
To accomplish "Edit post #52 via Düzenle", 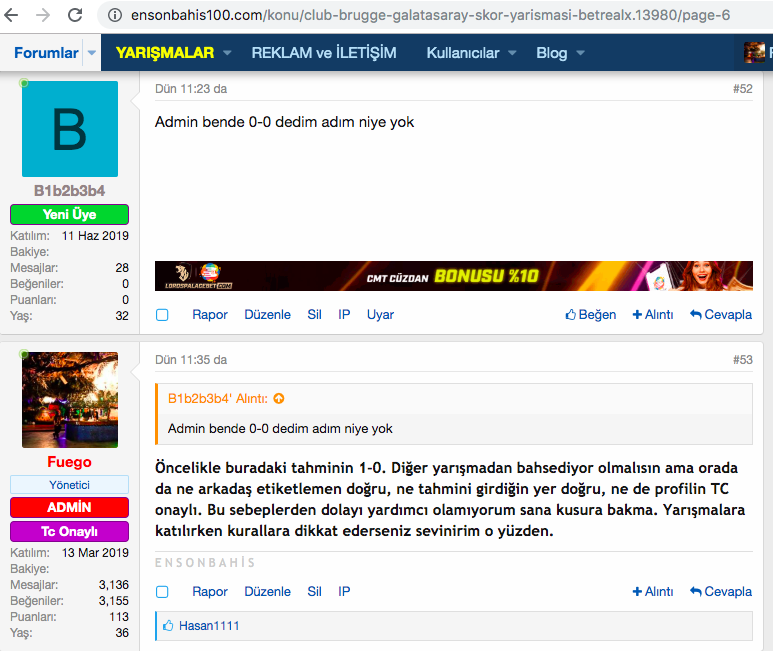I will [268, 314].
